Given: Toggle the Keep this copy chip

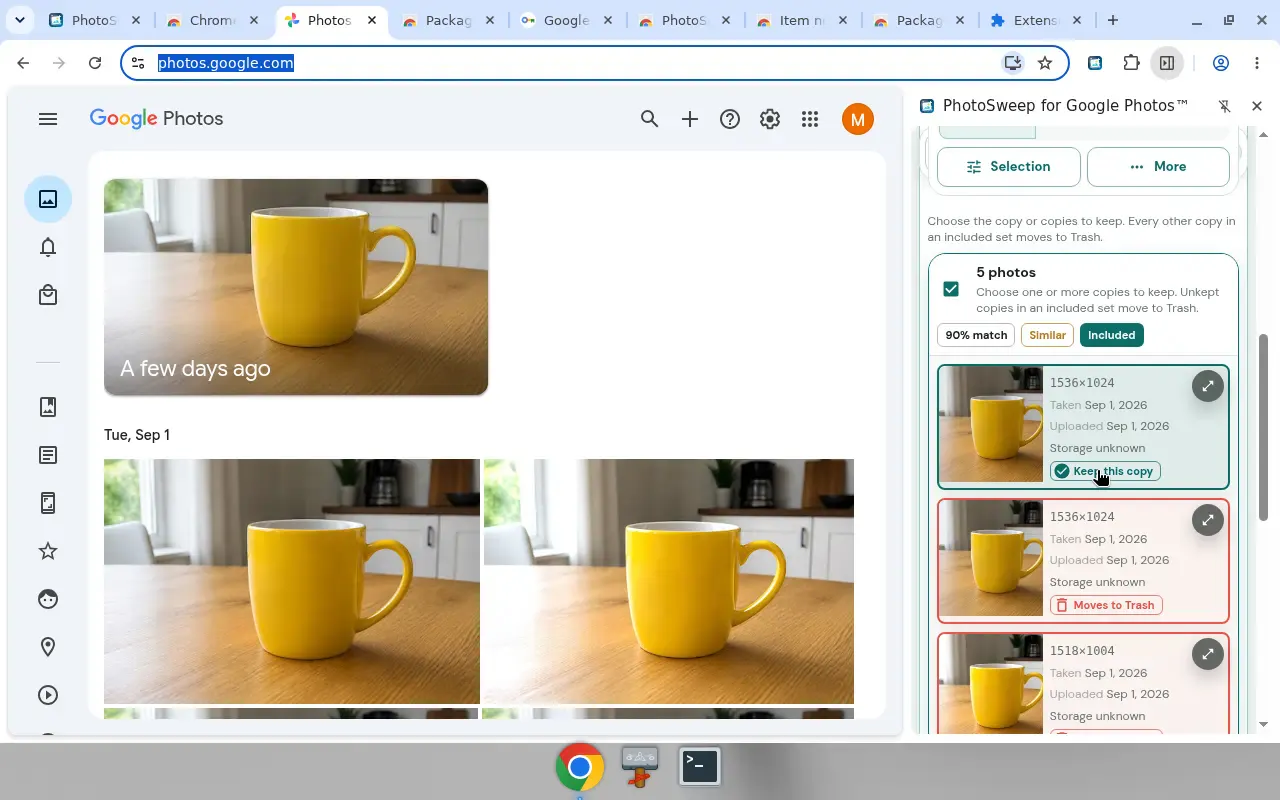Looking at the screenshot, I should [x=1105, y=471].
